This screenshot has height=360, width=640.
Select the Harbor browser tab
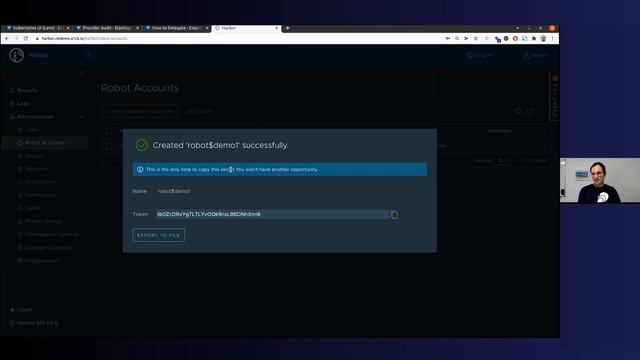[x=246, y=28]
